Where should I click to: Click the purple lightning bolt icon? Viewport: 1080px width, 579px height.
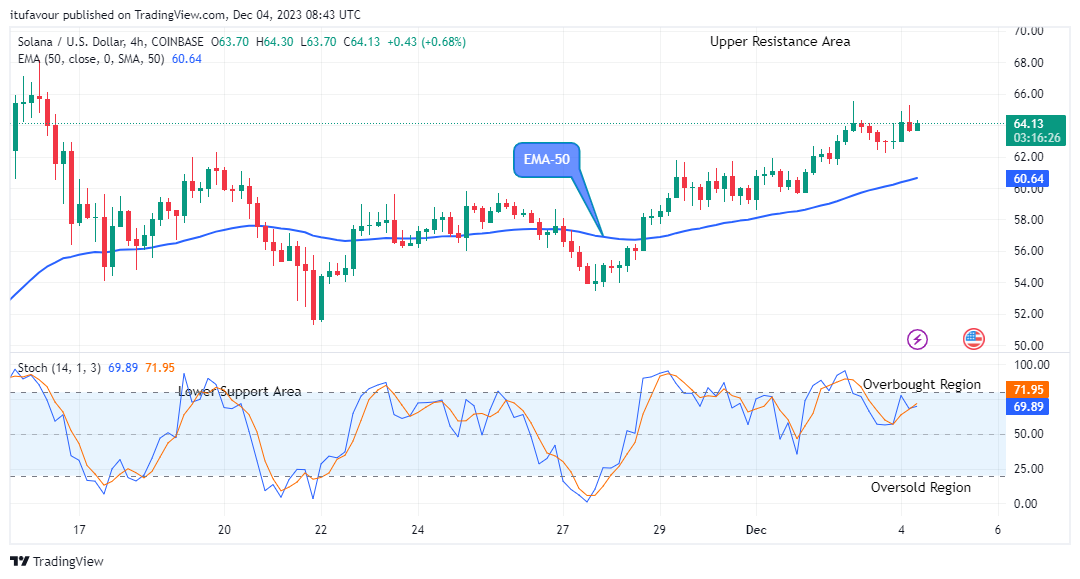[917, 339]
